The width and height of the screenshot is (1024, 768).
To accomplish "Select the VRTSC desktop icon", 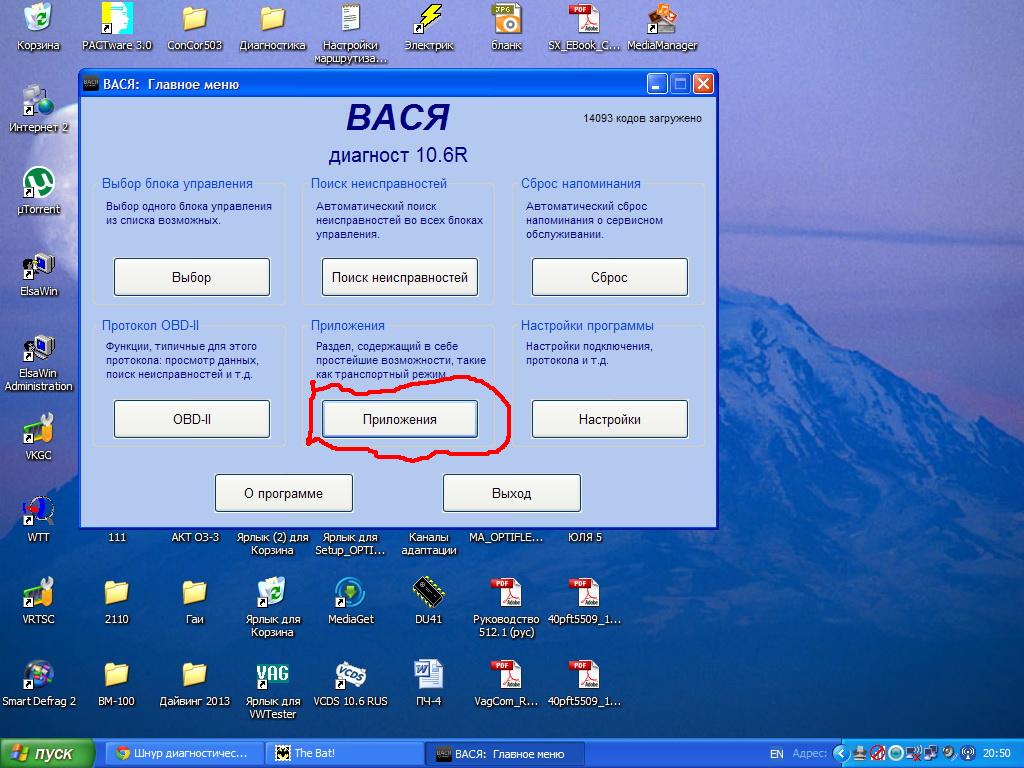I will tap(38, 593).
